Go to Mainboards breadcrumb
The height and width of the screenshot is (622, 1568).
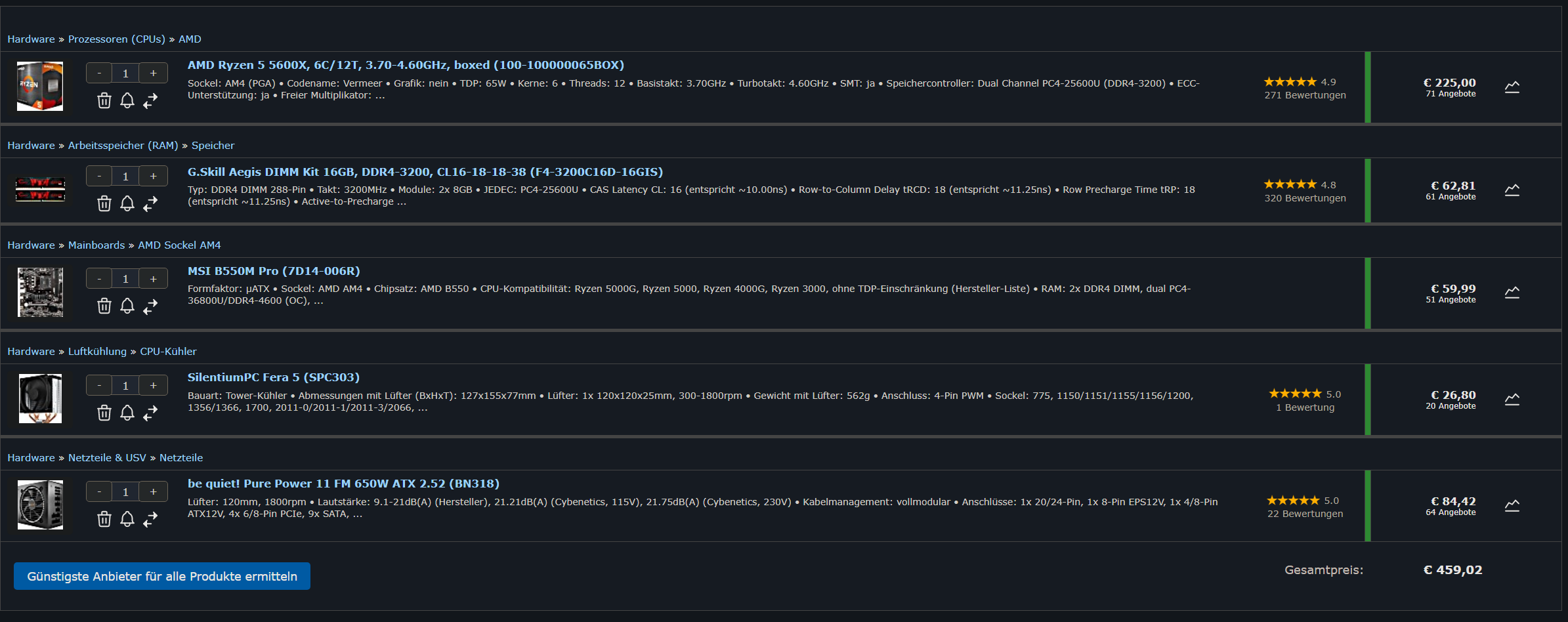pyautogui.click(x=96, y=245)
